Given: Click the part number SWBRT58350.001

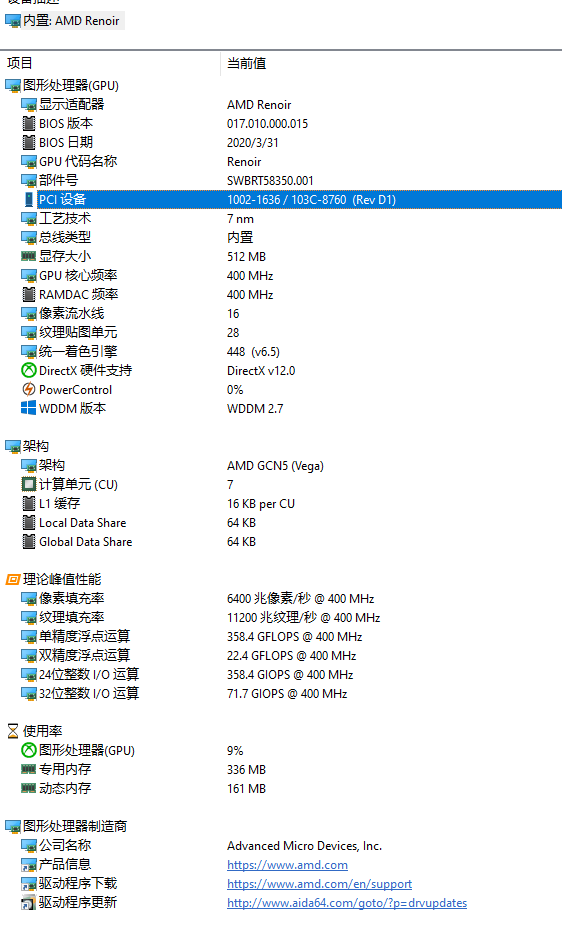Looking at the screenshot, I should pos(270,181).
